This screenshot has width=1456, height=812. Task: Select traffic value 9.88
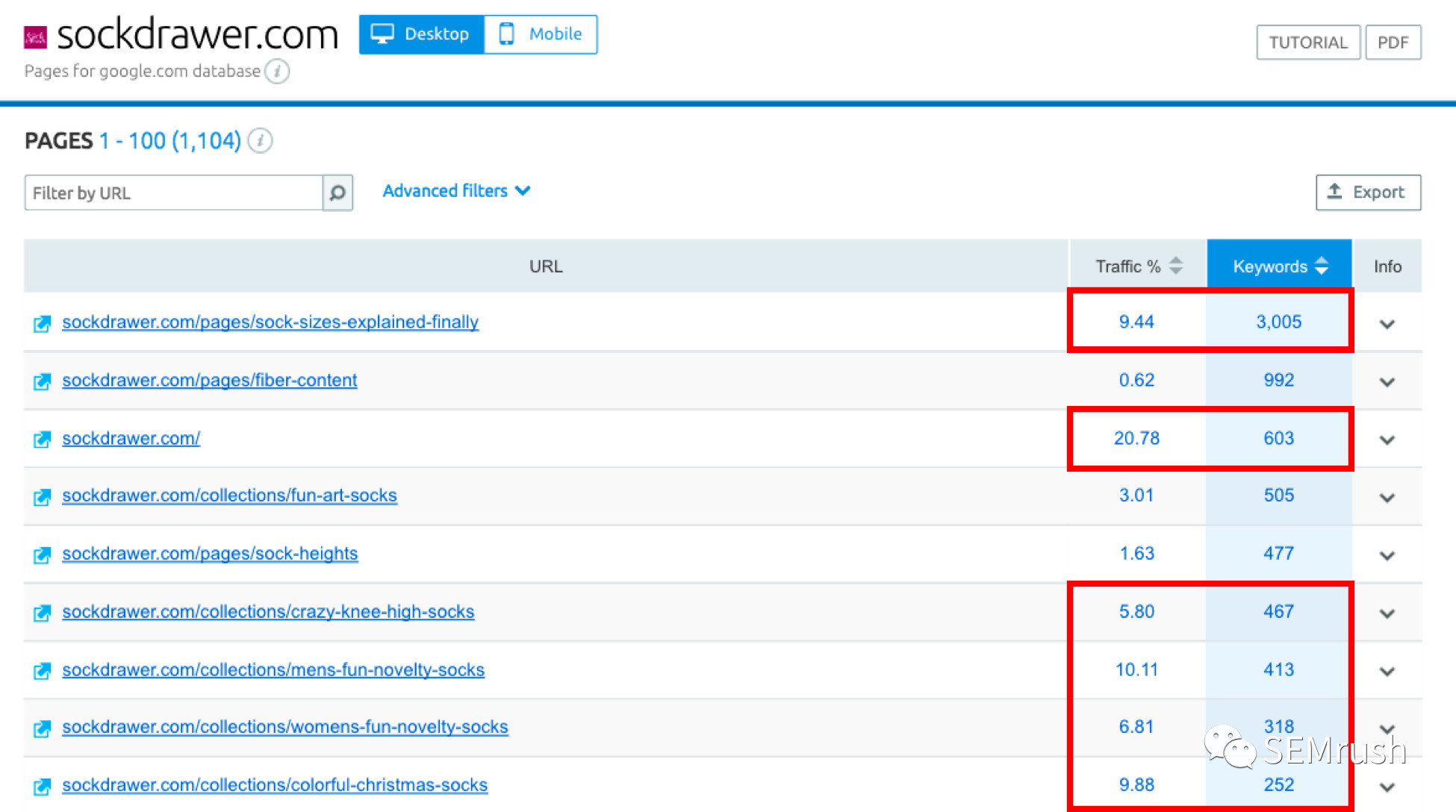[x=1136, y=785]
